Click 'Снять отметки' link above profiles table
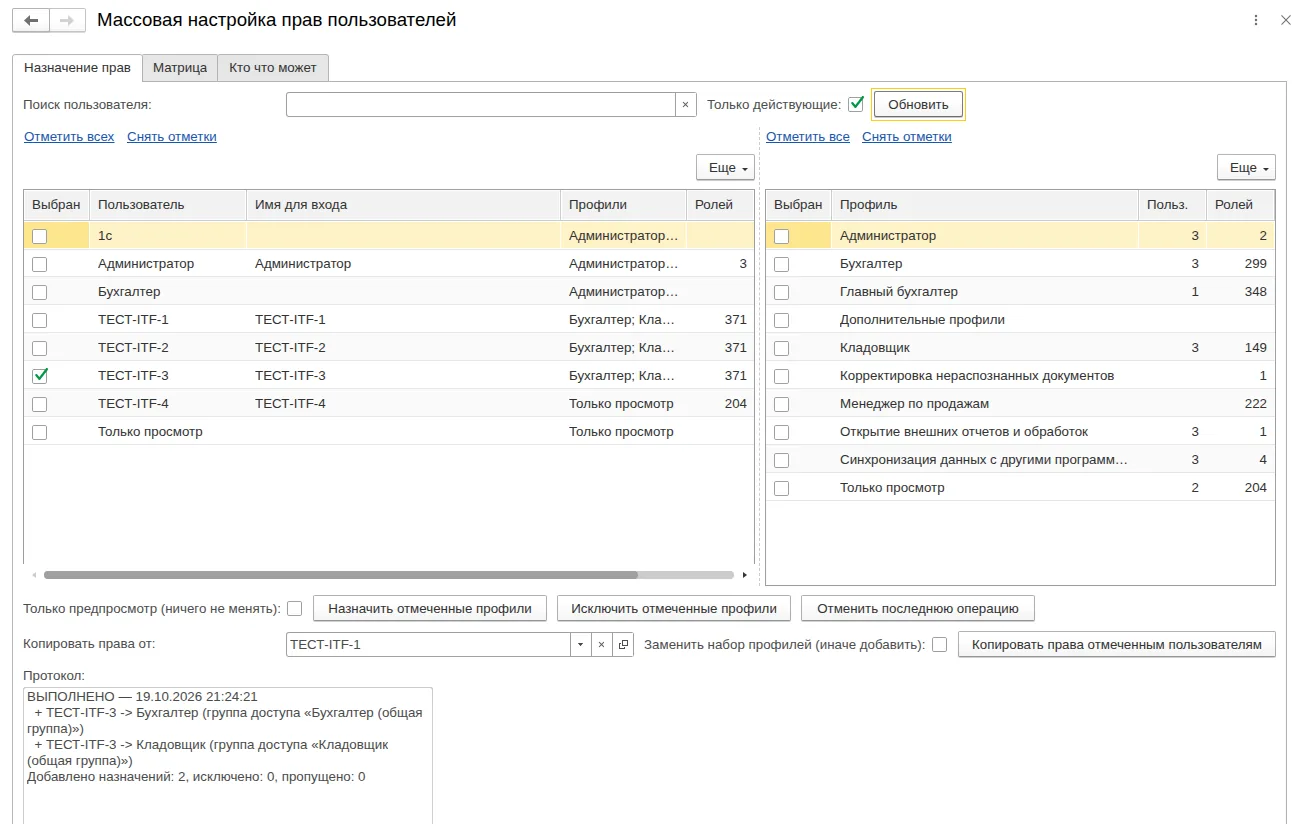 907,137
